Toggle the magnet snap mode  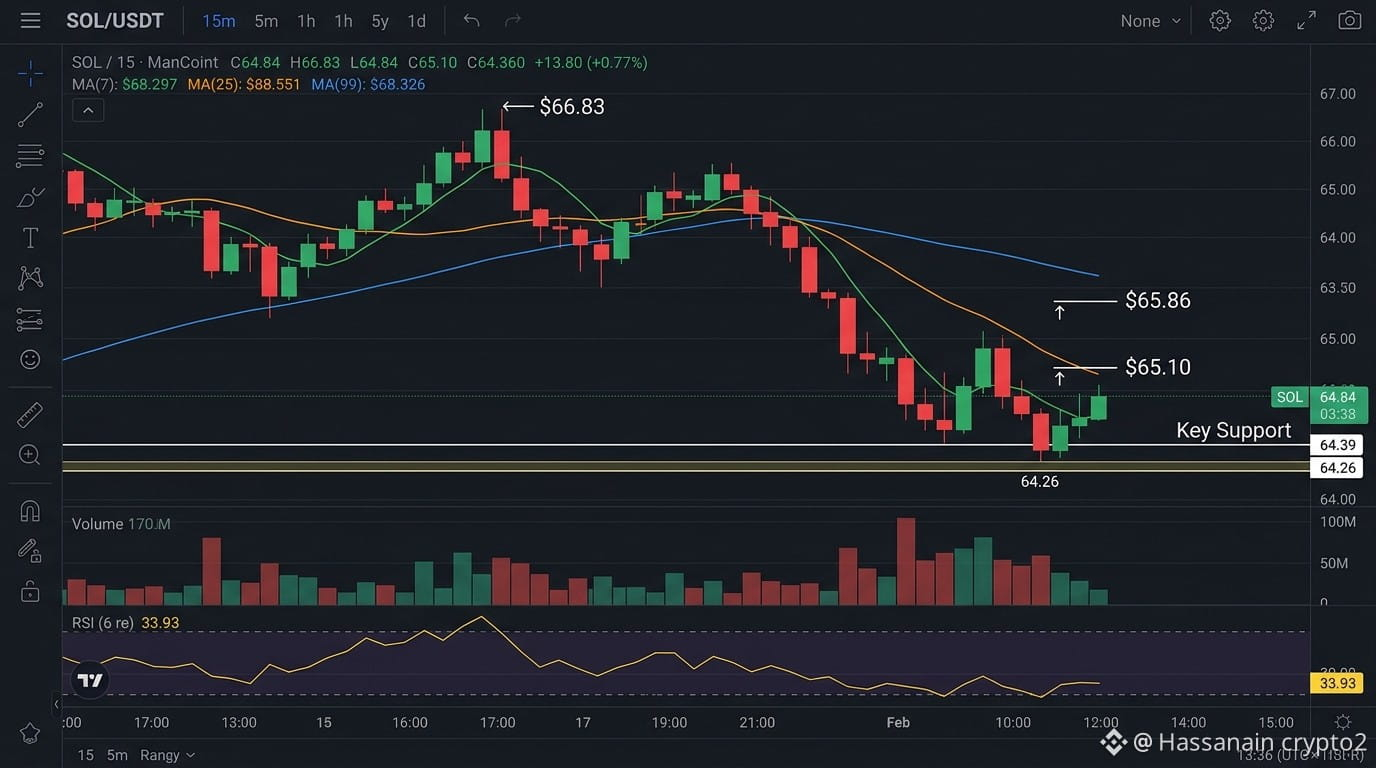click(x=30, y=511)
